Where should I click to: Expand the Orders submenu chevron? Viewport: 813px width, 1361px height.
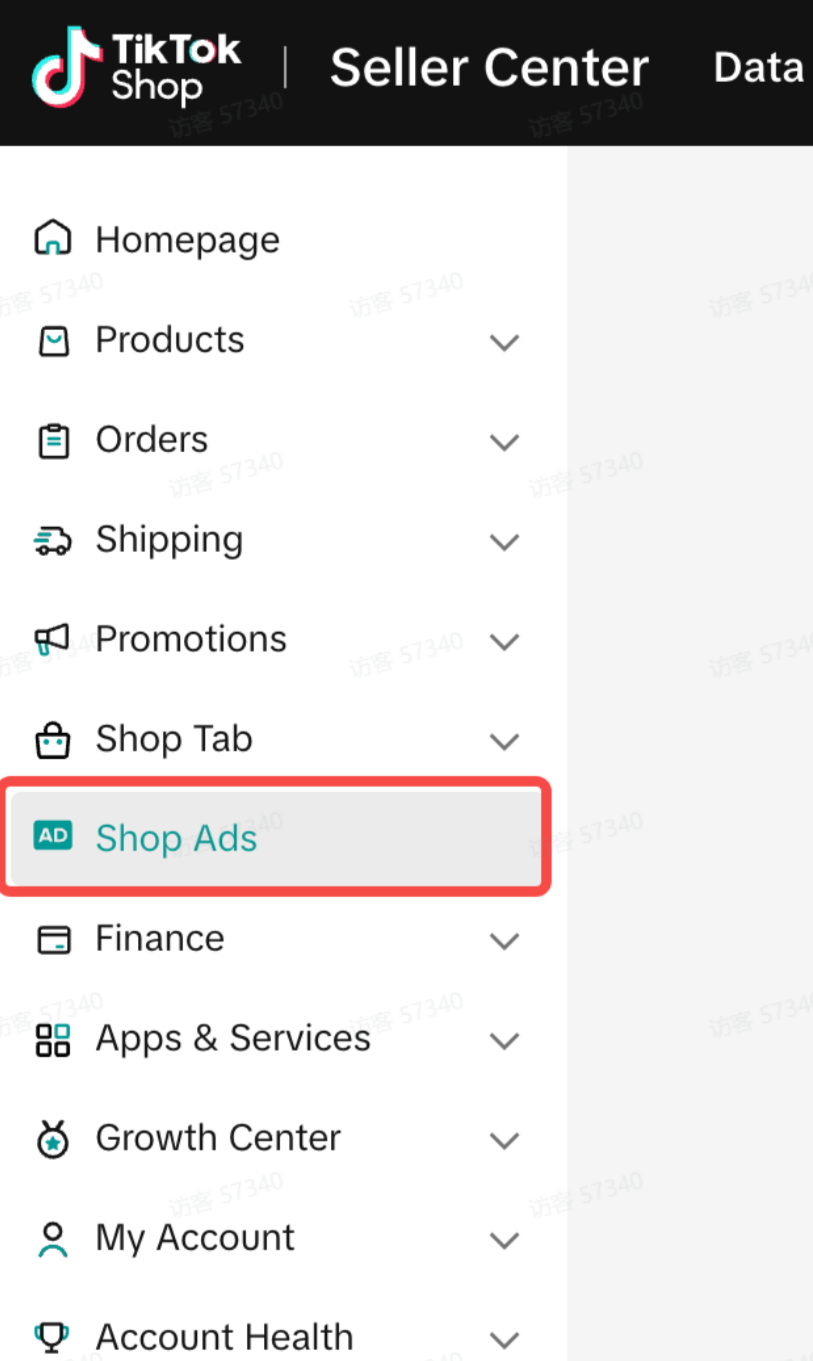pyautogui.click(x=504, y=442)
